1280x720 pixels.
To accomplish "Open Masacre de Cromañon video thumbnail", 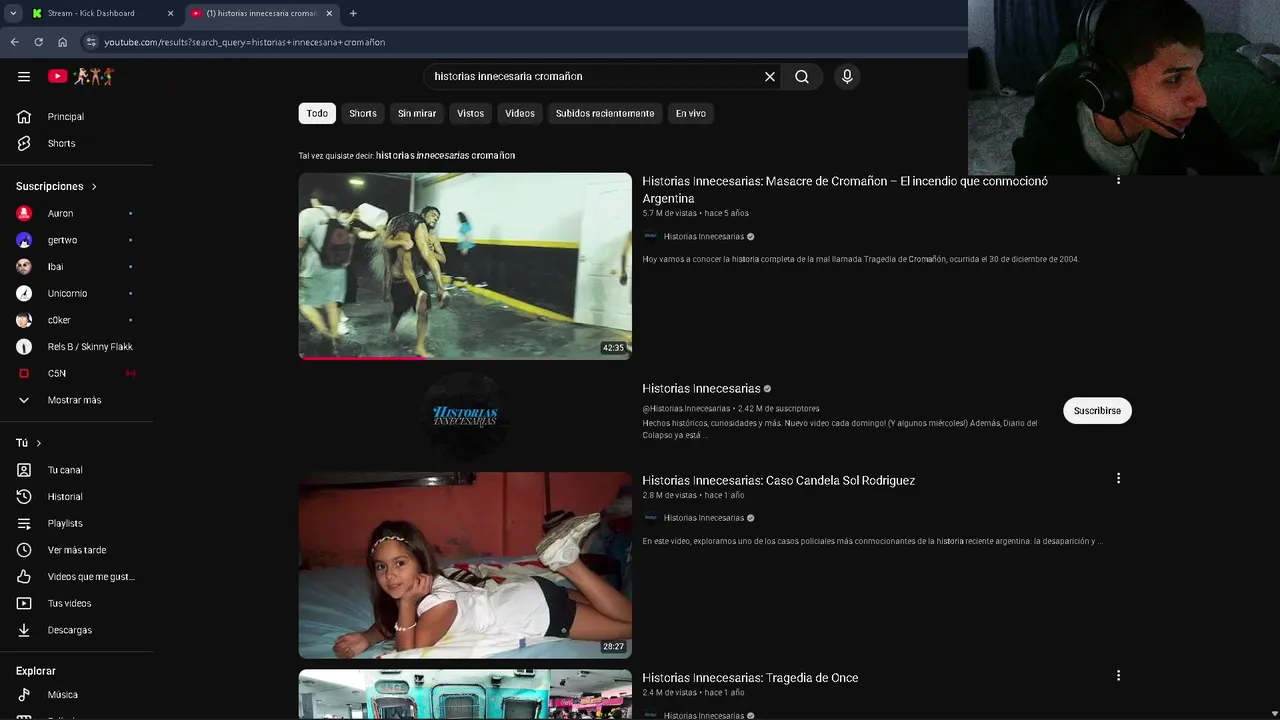I will pyautogui.click(x=465, y=266).
